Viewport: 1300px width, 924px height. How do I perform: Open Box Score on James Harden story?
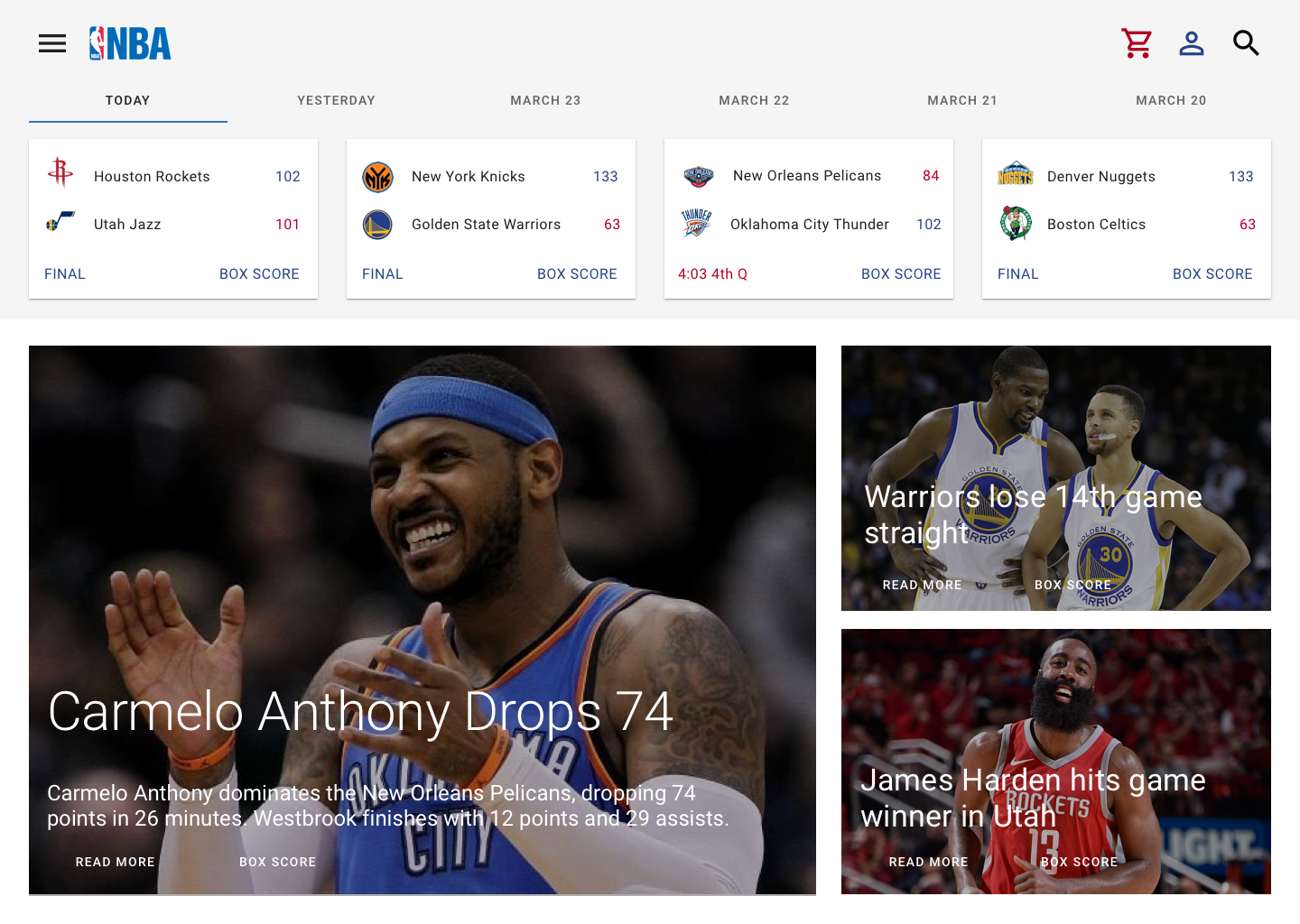[x=1080, y=863]
